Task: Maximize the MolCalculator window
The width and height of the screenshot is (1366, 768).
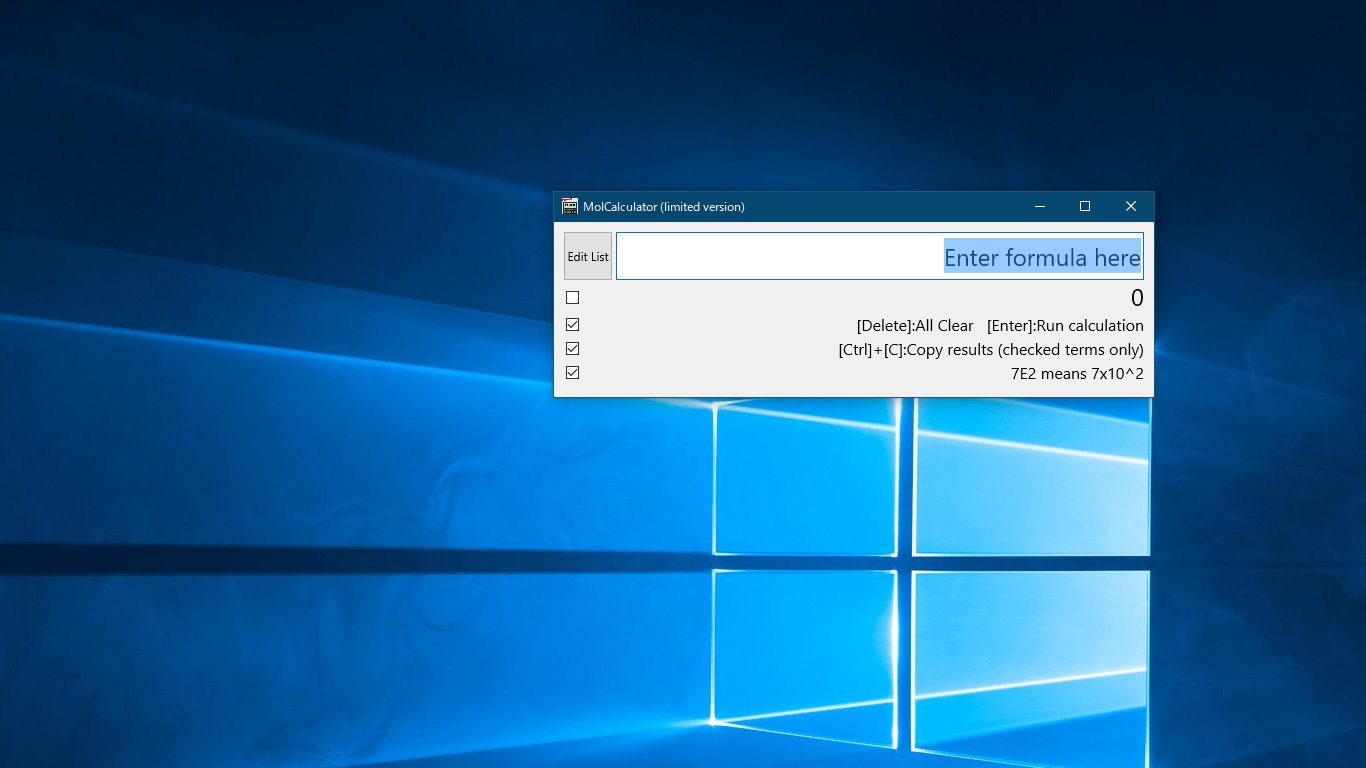Action: (x=1085, y=206)
